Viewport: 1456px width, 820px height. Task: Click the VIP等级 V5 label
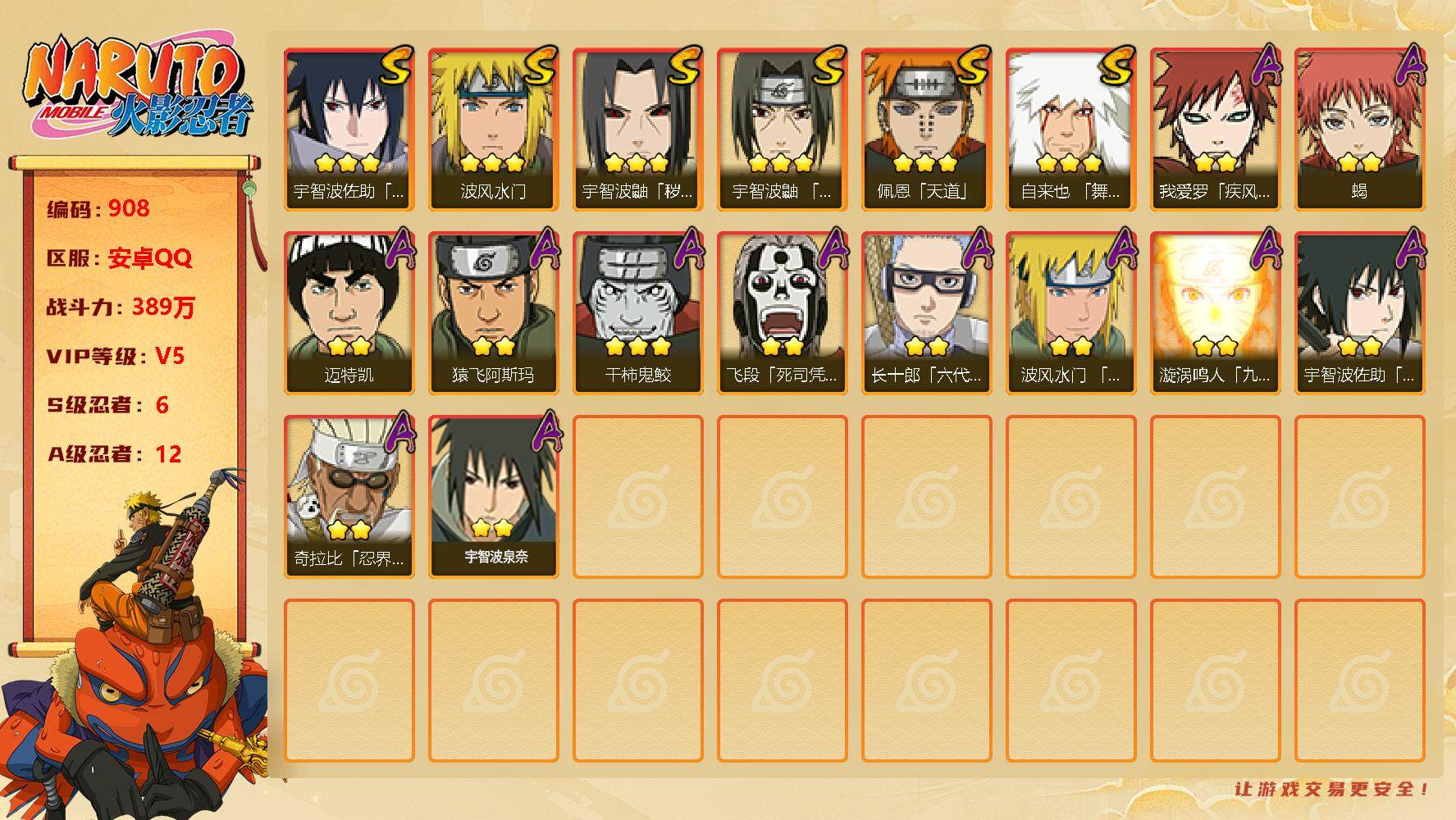[116, 356]
